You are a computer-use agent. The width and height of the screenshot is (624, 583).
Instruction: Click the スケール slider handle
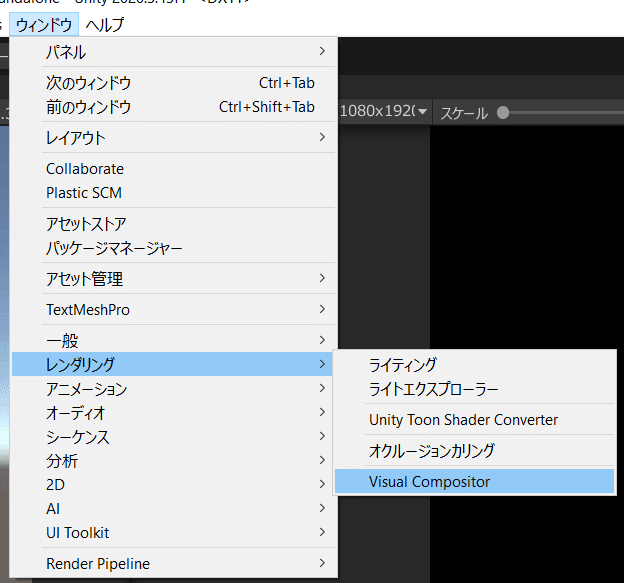(503, 113)
